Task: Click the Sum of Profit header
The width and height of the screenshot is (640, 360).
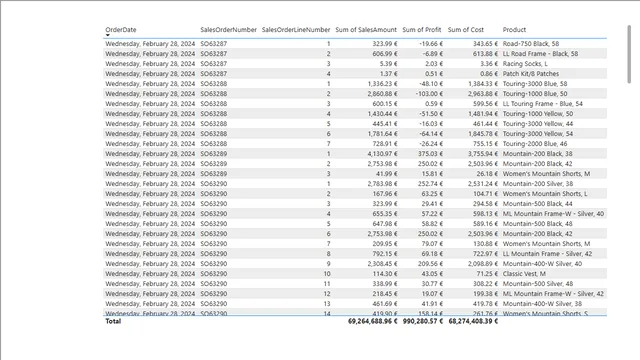Action: (x=422, y=30)
